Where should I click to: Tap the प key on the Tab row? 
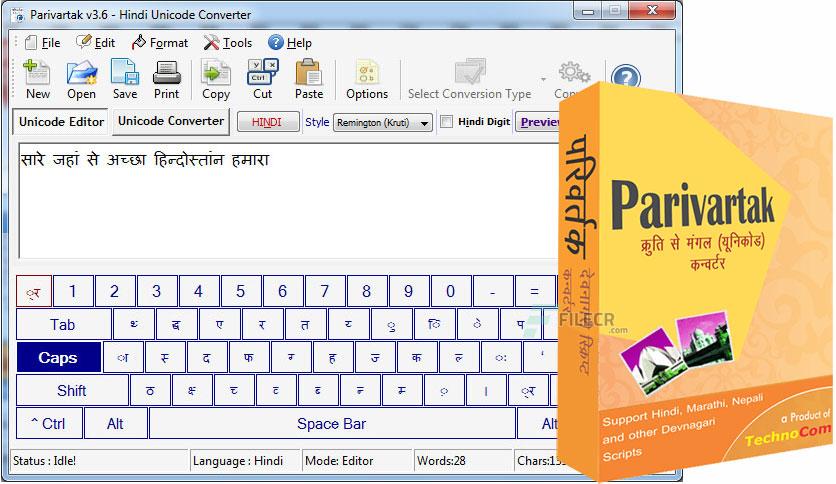coord(521,325)
